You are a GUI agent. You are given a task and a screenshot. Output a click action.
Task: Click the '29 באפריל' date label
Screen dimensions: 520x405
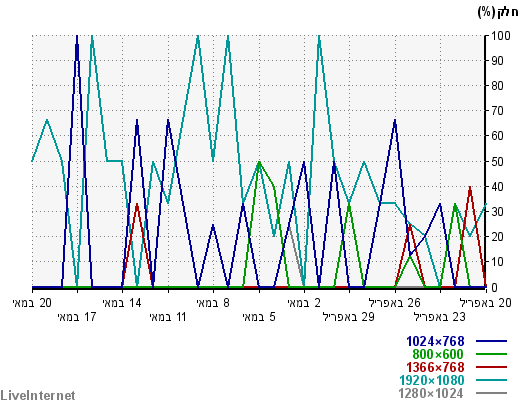click(x=349, y=317)
